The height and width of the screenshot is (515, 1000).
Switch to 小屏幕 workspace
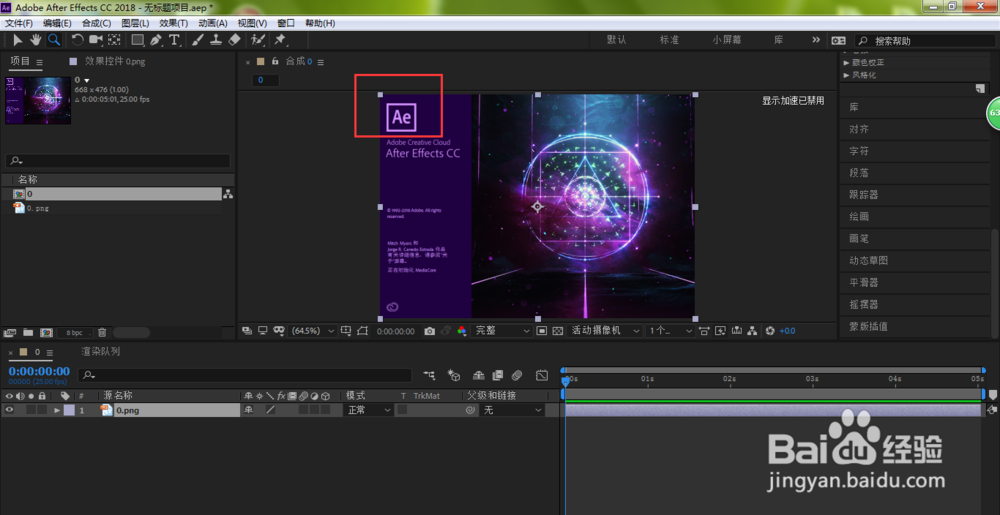point(726,40)
